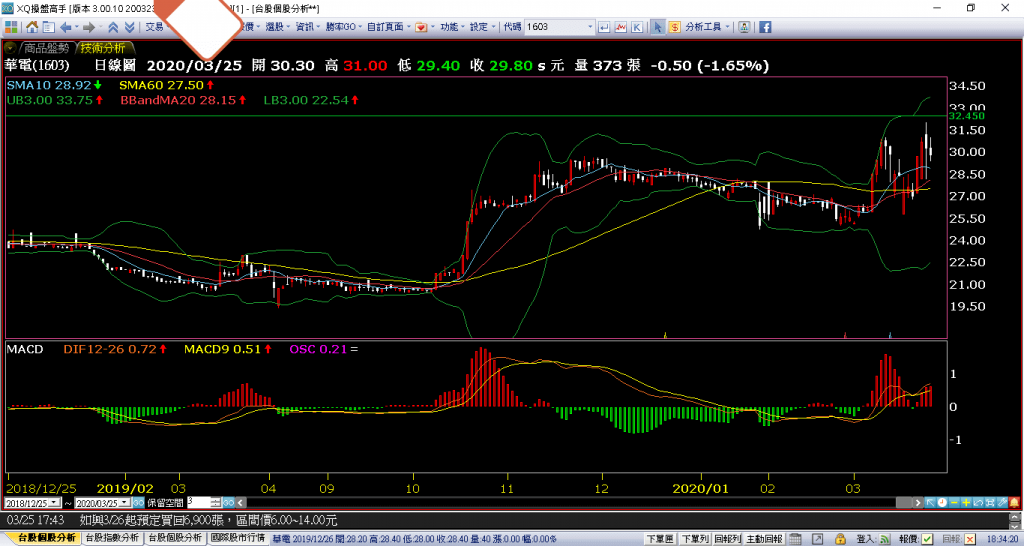Click the red trend chart icon
The image size is (1024, 546).
click(622, 27)
